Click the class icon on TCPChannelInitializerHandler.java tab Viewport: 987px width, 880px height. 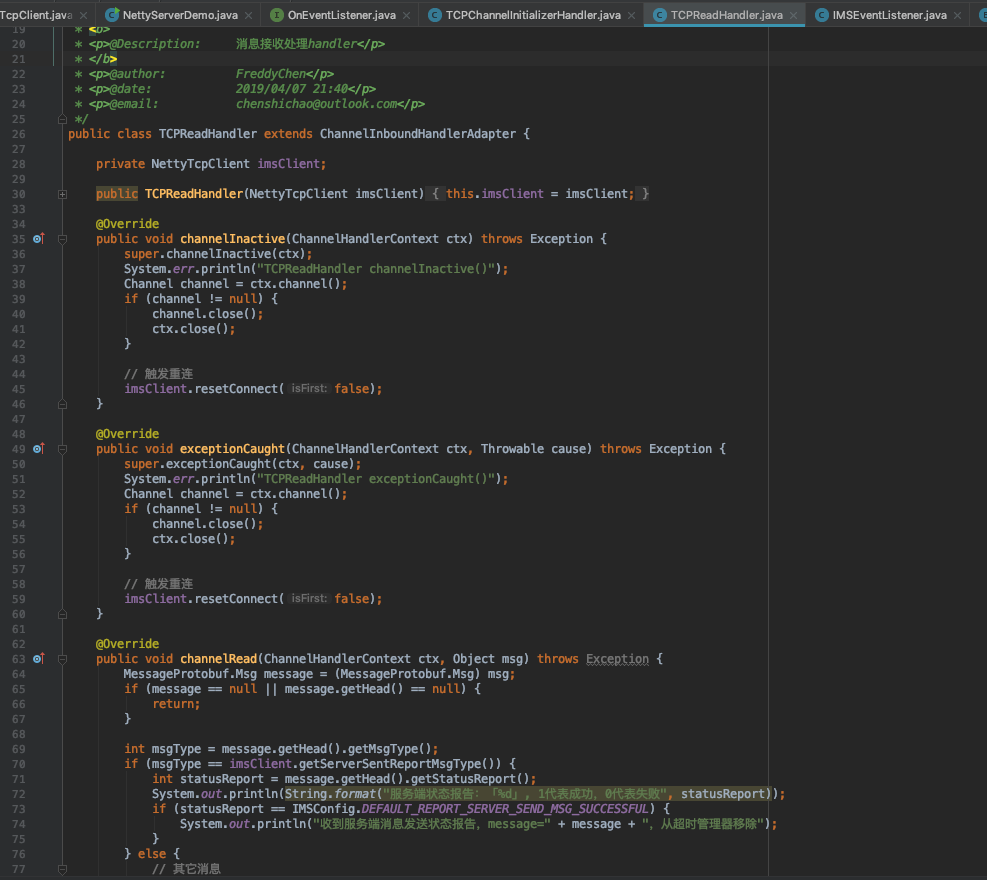(434, 15)
